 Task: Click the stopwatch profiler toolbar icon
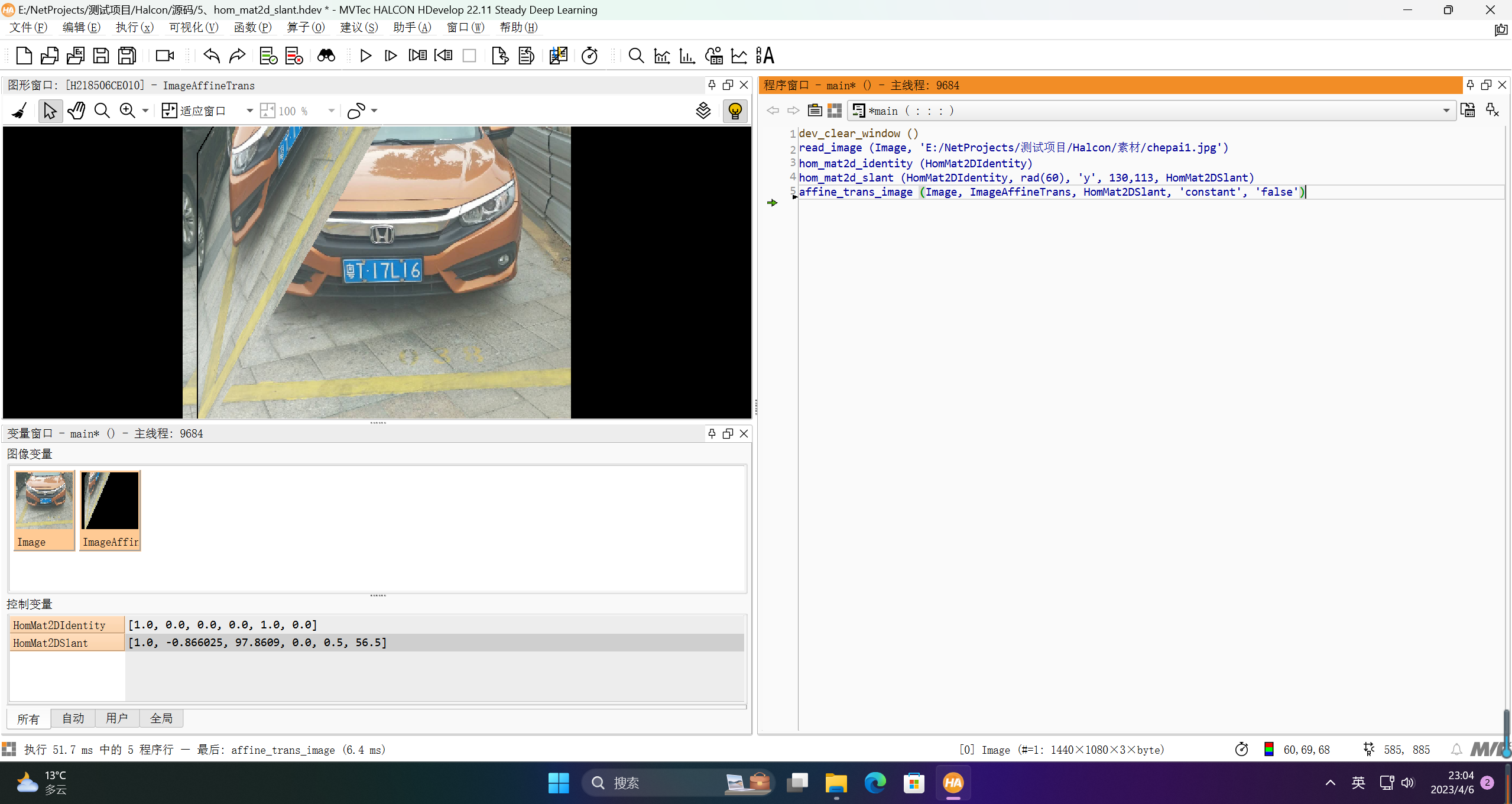[589, 56]
